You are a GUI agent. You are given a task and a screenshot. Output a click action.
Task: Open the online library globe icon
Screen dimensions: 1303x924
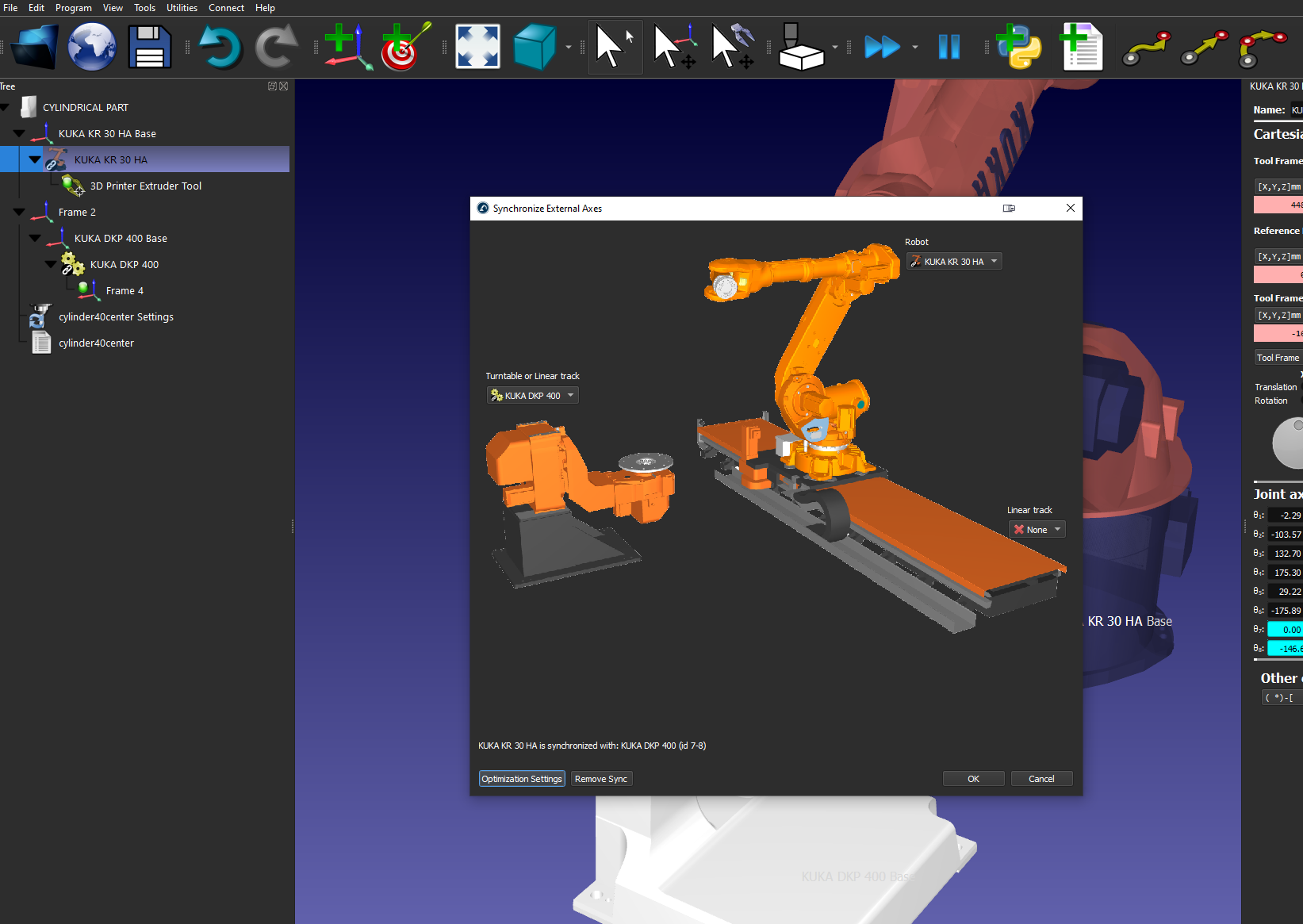pyautogui.click(x=92, y=47)
